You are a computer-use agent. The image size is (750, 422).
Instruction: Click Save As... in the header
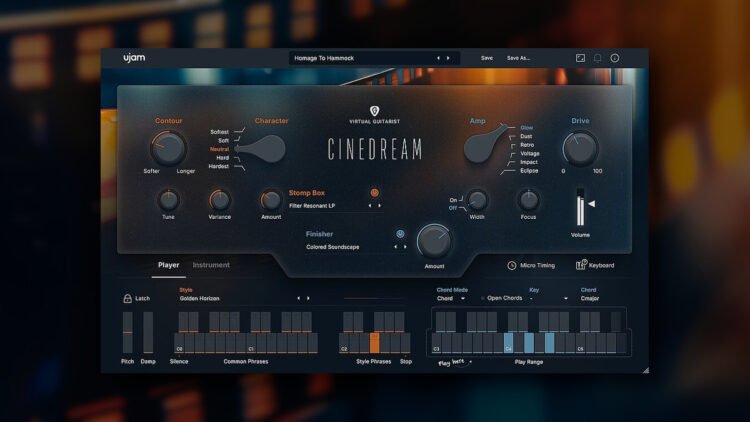tap(518, 58)
